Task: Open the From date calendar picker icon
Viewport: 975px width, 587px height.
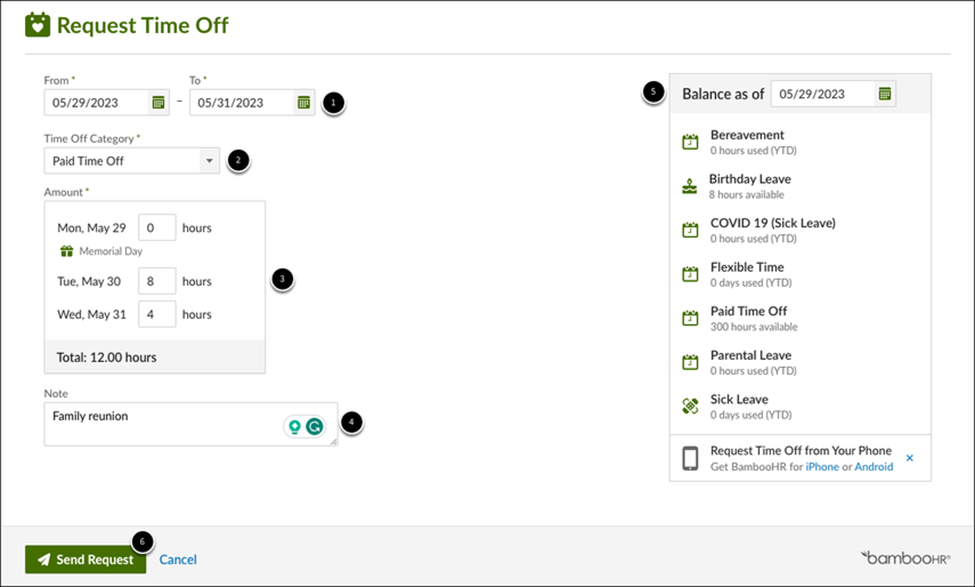Action: pyautogui.click(x=158, y=102)
